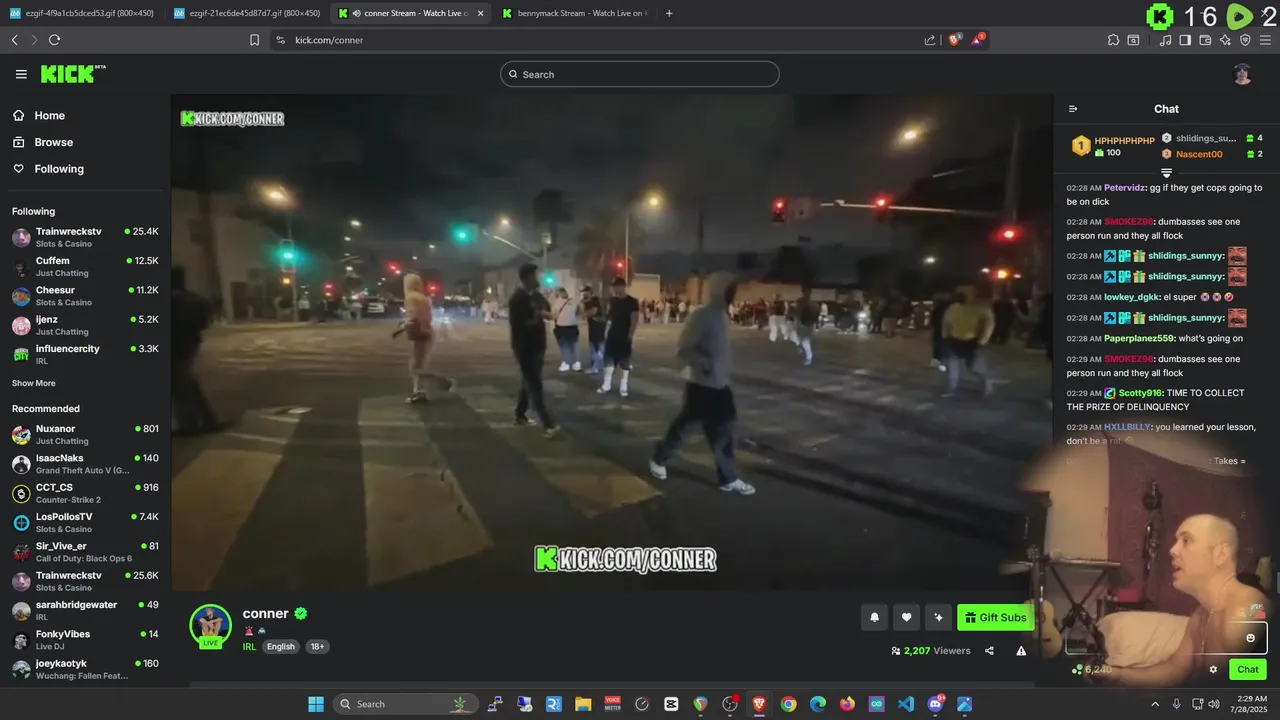1280x720 pixels.
Task: Click the Kick logo
Action: pyautogui.click(x=73, y=74)
